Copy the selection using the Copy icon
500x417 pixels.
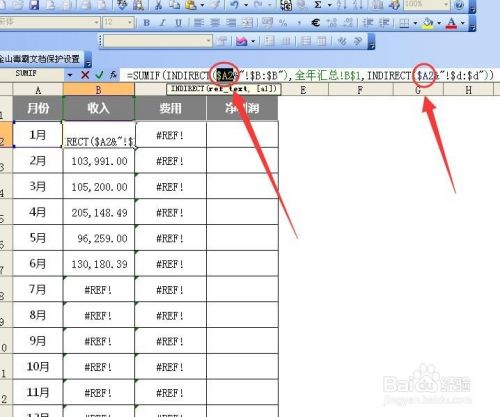(x=174, y=5)
